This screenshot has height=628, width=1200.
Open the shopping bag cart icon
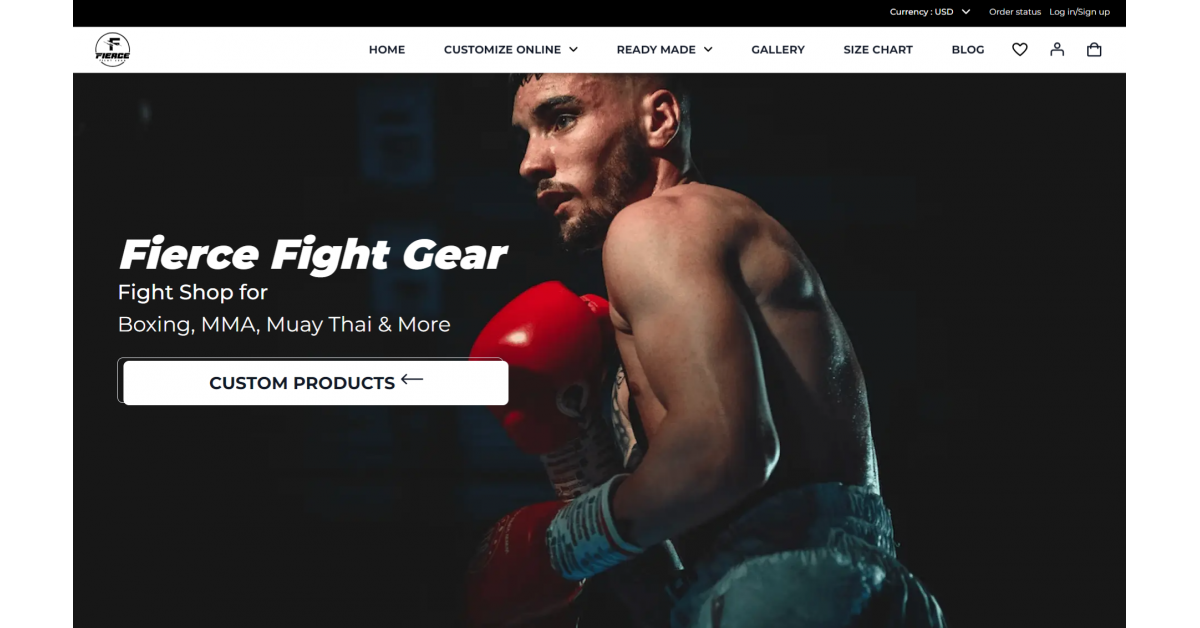tap(1094, 49)
